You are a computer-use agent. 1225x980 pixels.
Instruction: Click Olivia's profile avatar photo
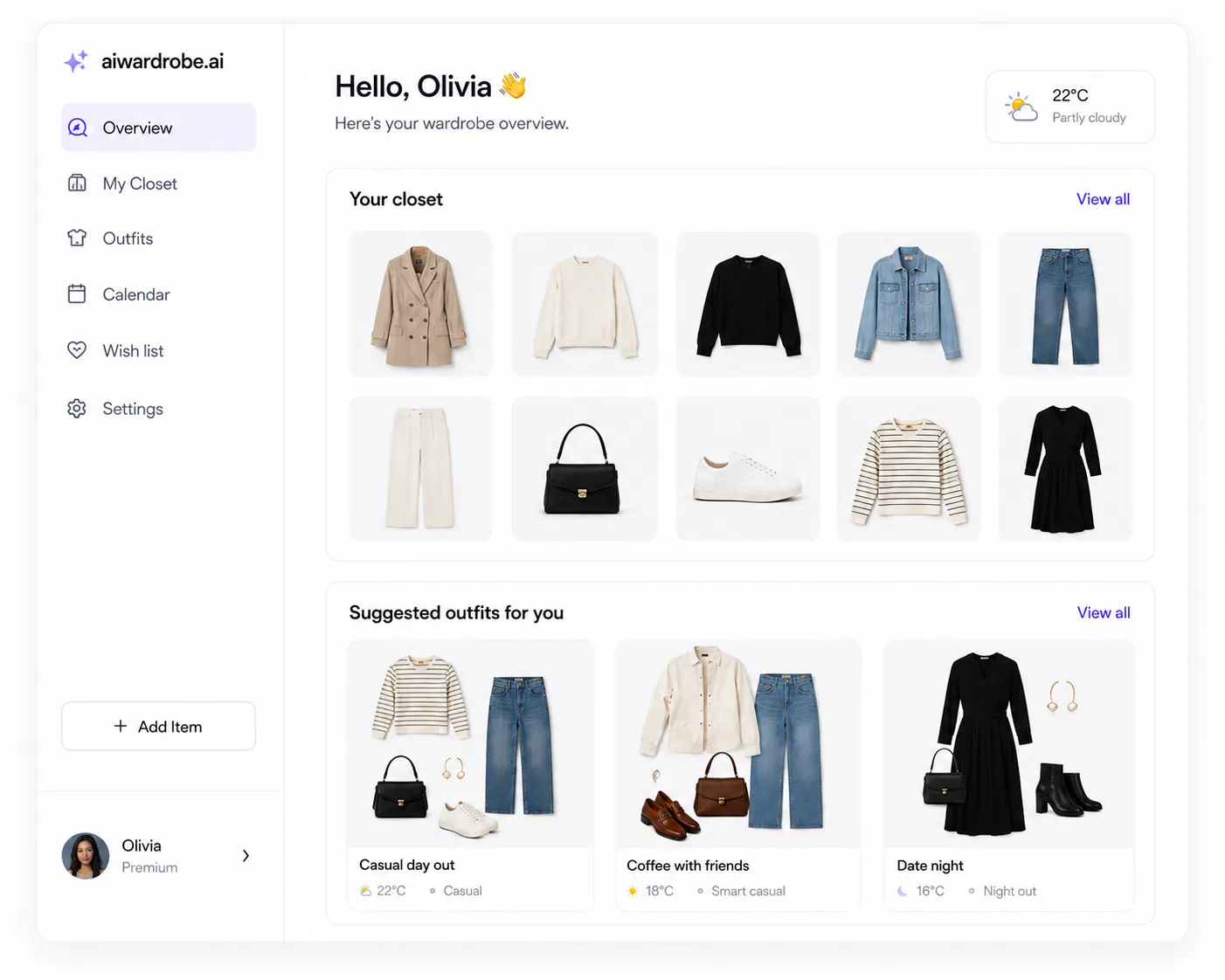point(86,856)
